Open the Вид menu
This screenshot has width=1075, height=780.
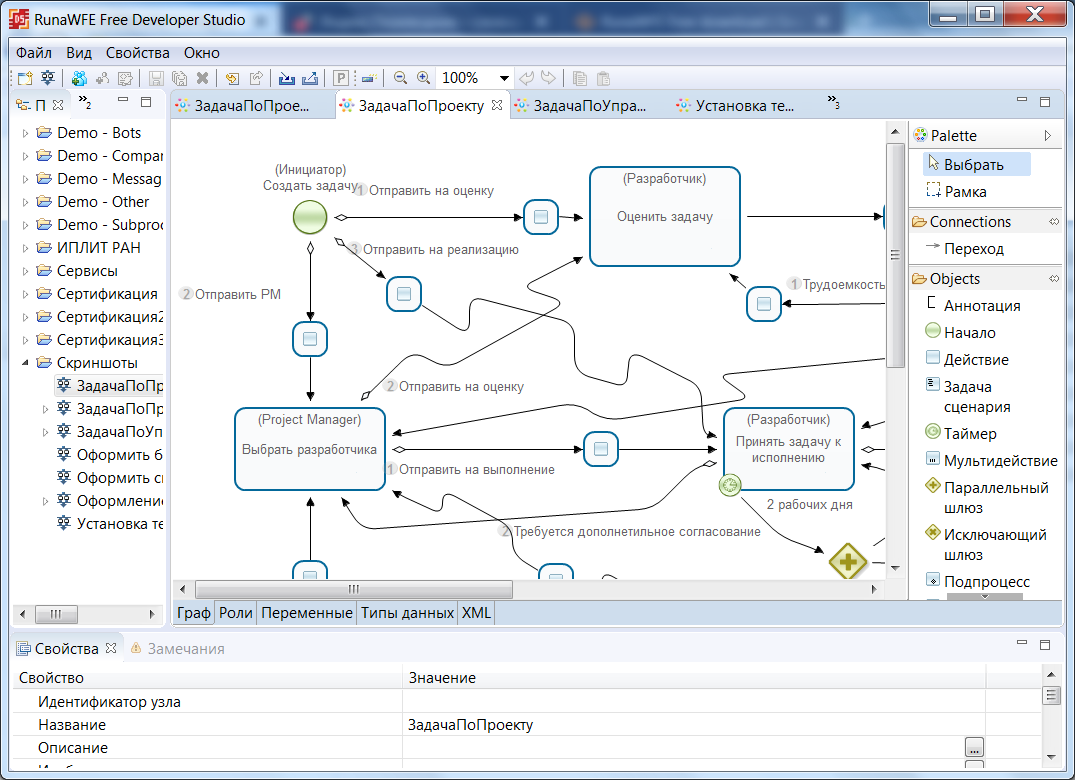(x=79, y=53)
